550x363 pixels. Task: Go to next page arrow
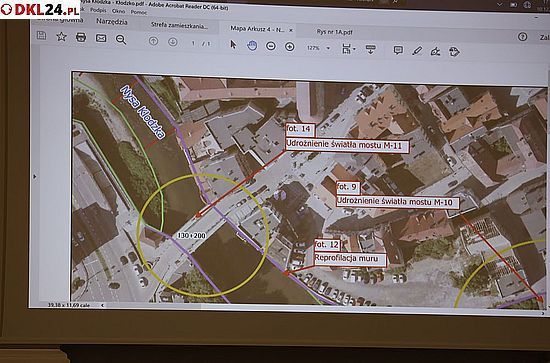point(173,42)
